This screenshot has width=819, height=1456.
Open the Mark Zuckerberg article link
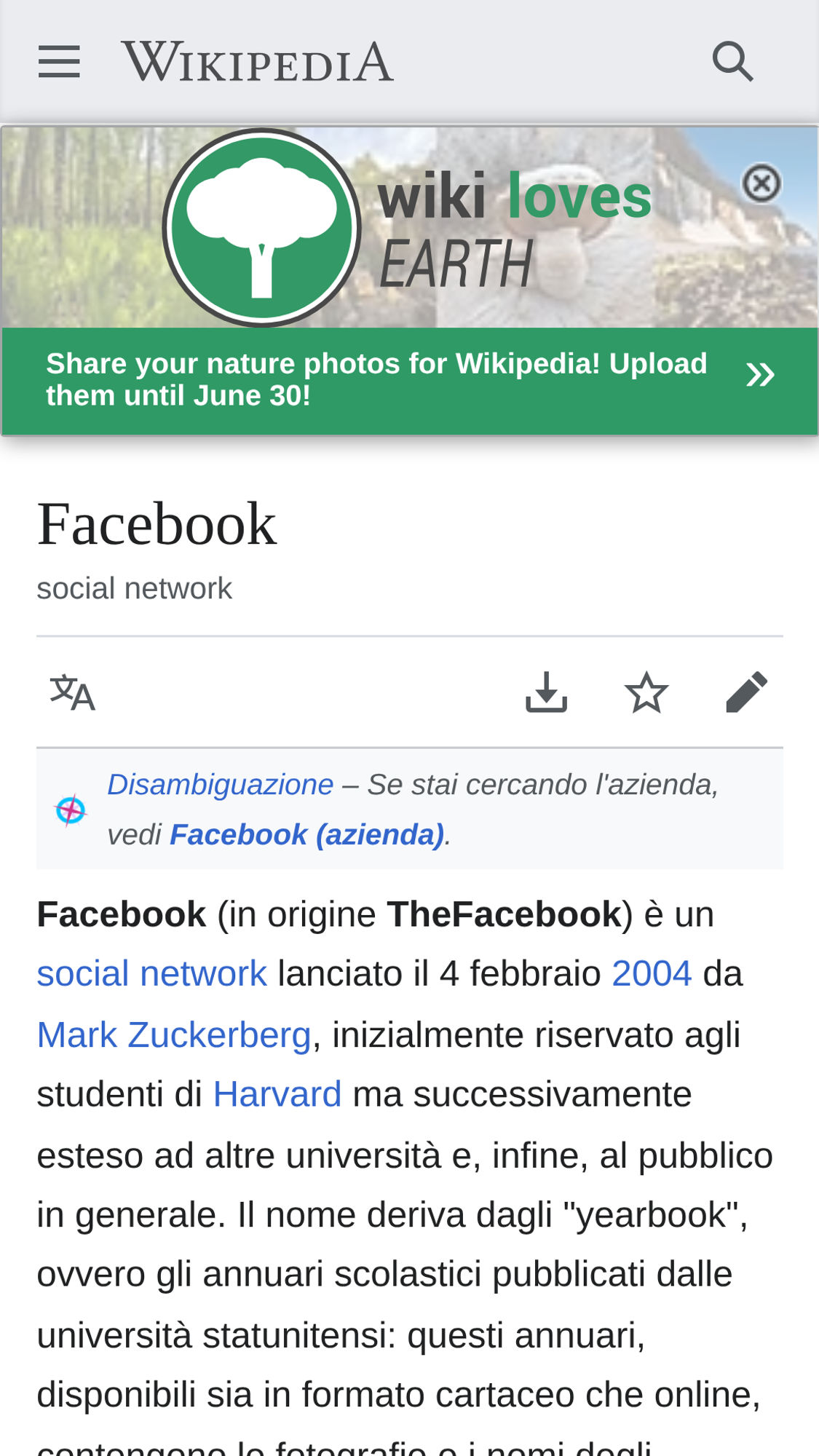pos(174,1034)
